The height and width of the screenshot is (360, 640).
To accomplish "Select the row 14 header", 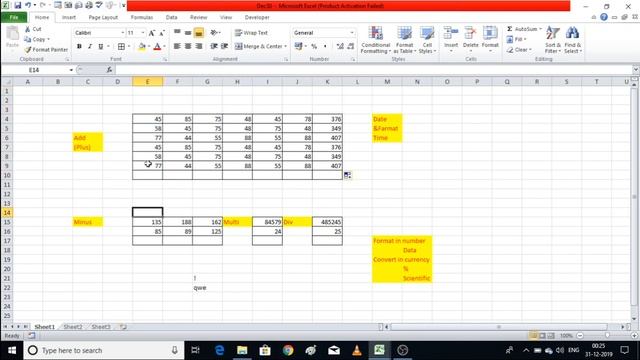I will (x=7, y=213).
